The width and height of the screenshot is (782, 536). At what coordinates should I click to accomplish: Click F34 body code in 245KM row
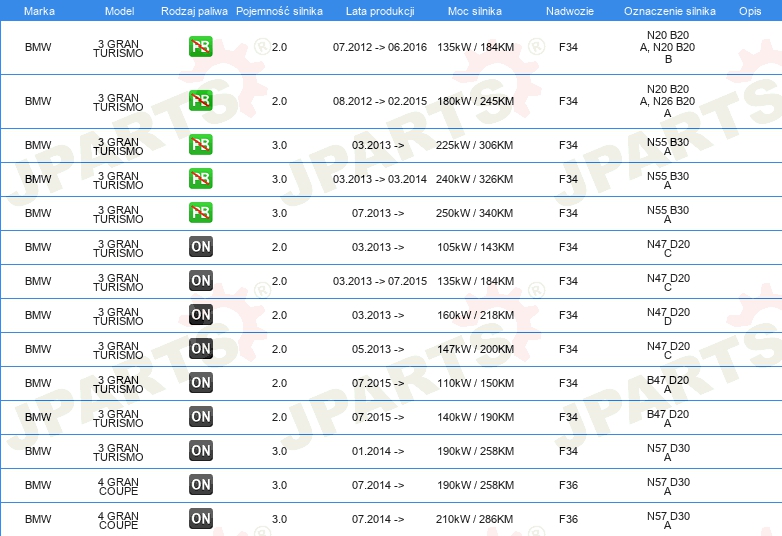coord(568,101)
